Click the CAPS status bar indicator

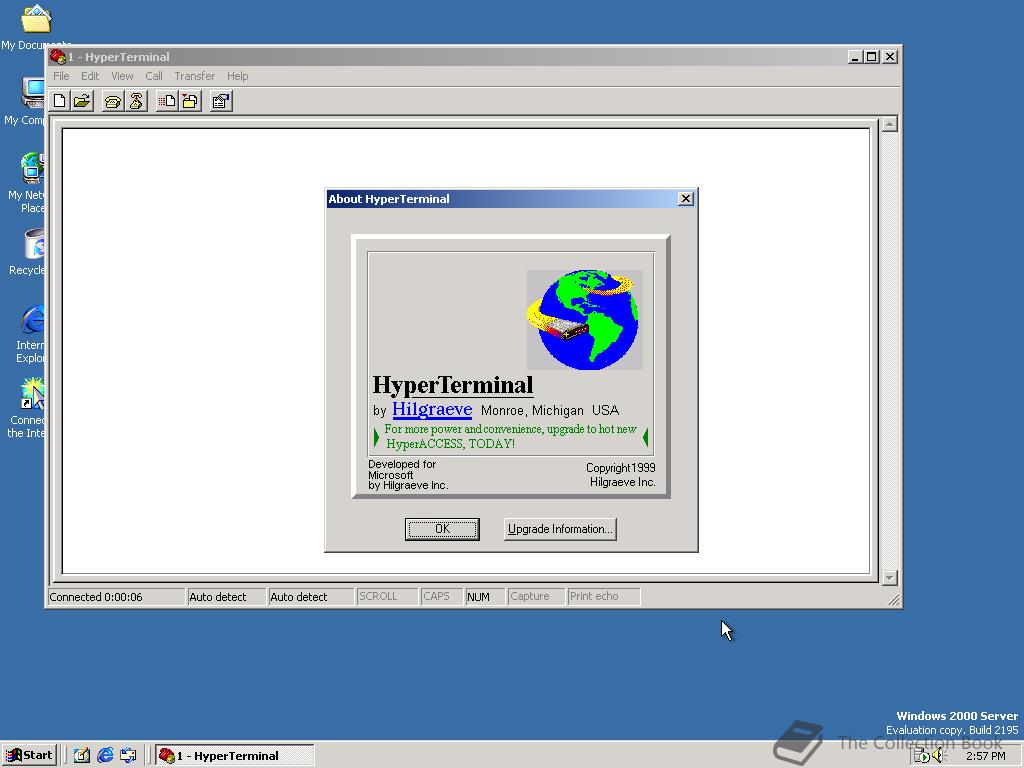[x=441, y=597]
